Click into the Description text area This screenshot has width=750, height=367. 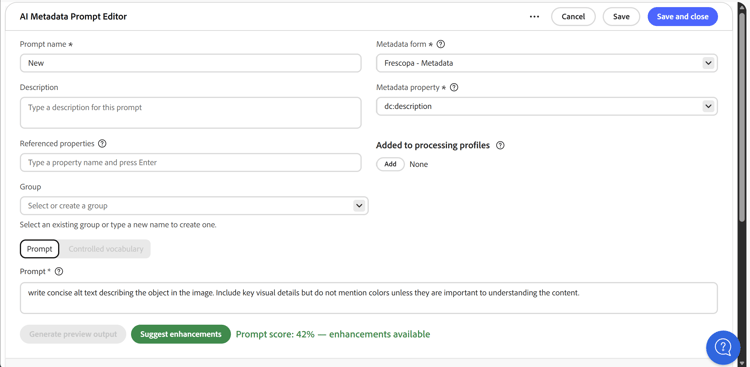click(x=190, y=113)
